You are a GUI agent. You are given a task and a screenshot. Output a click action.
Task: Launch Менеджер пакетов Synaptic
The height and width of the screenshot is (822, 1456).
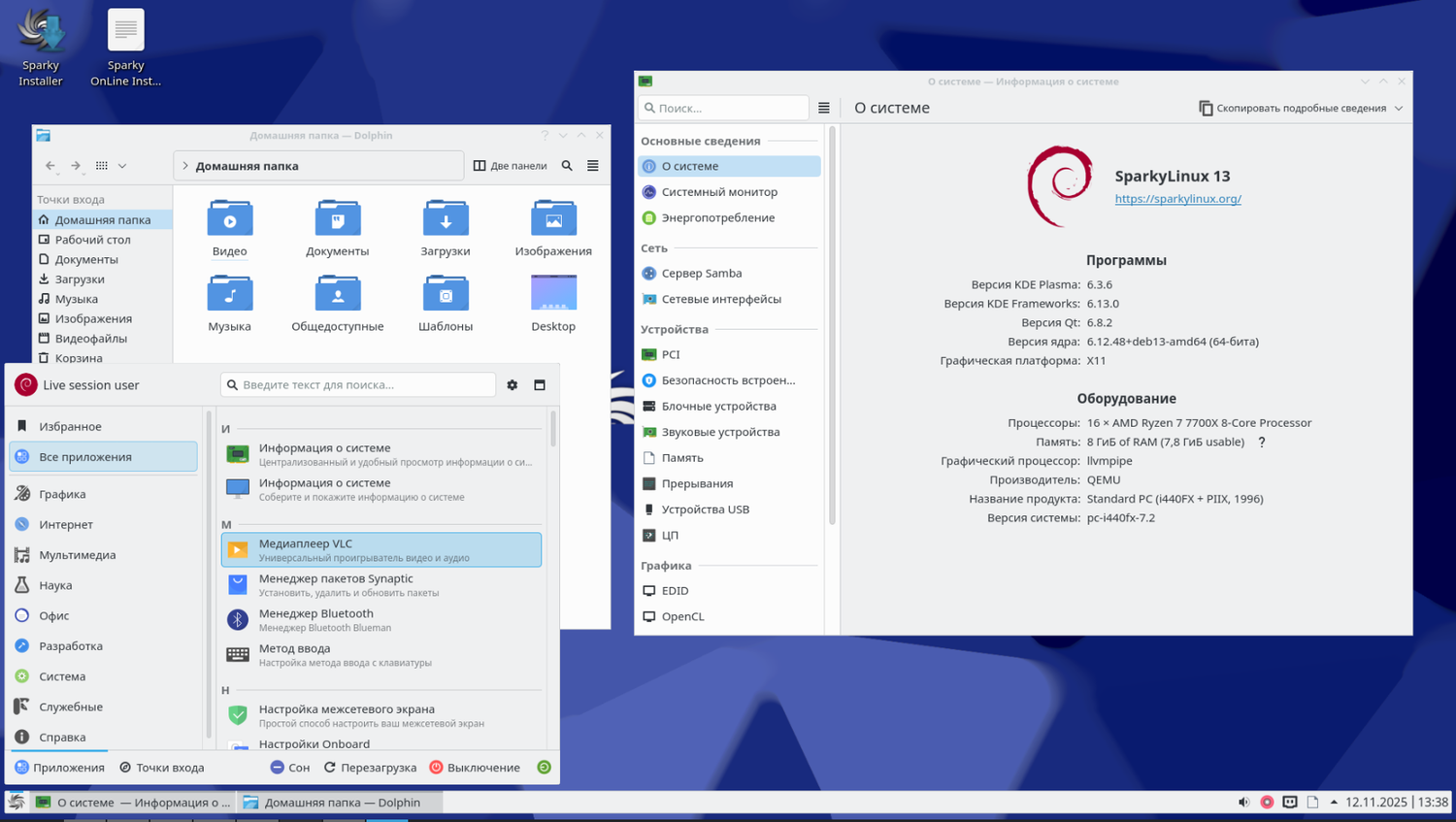tap(381, 584)
